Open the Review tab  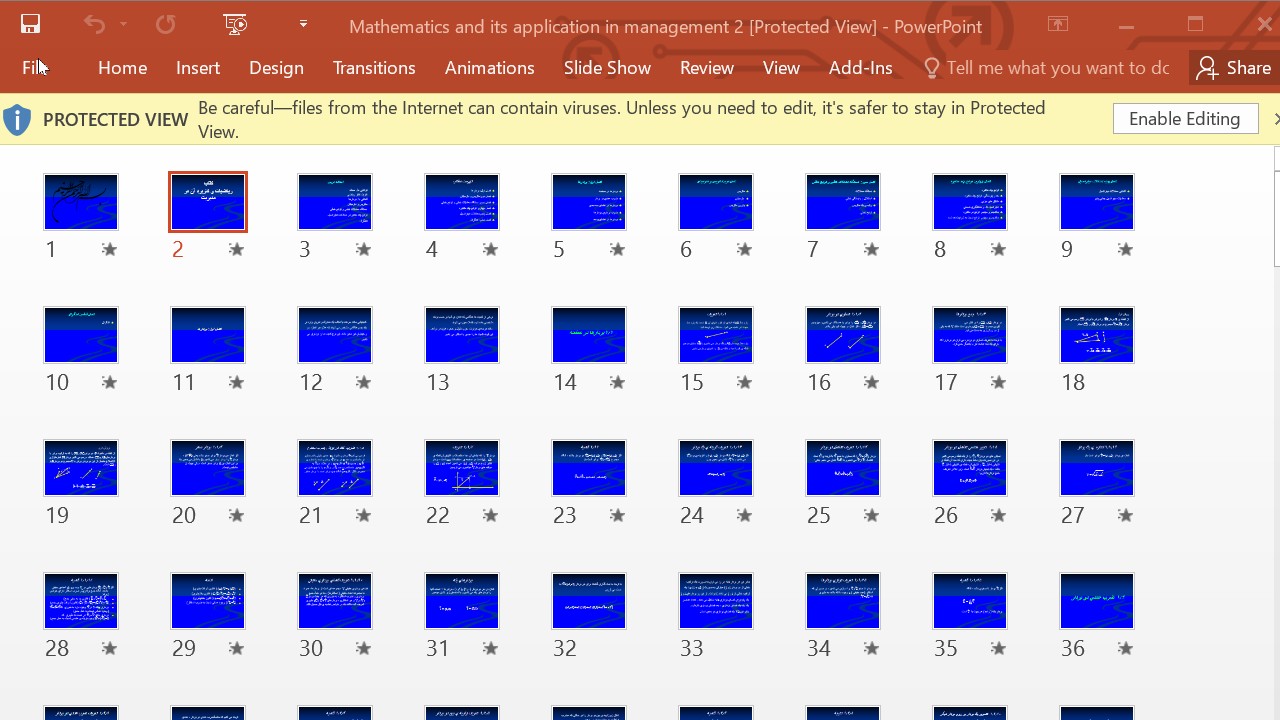coord(707,68)
